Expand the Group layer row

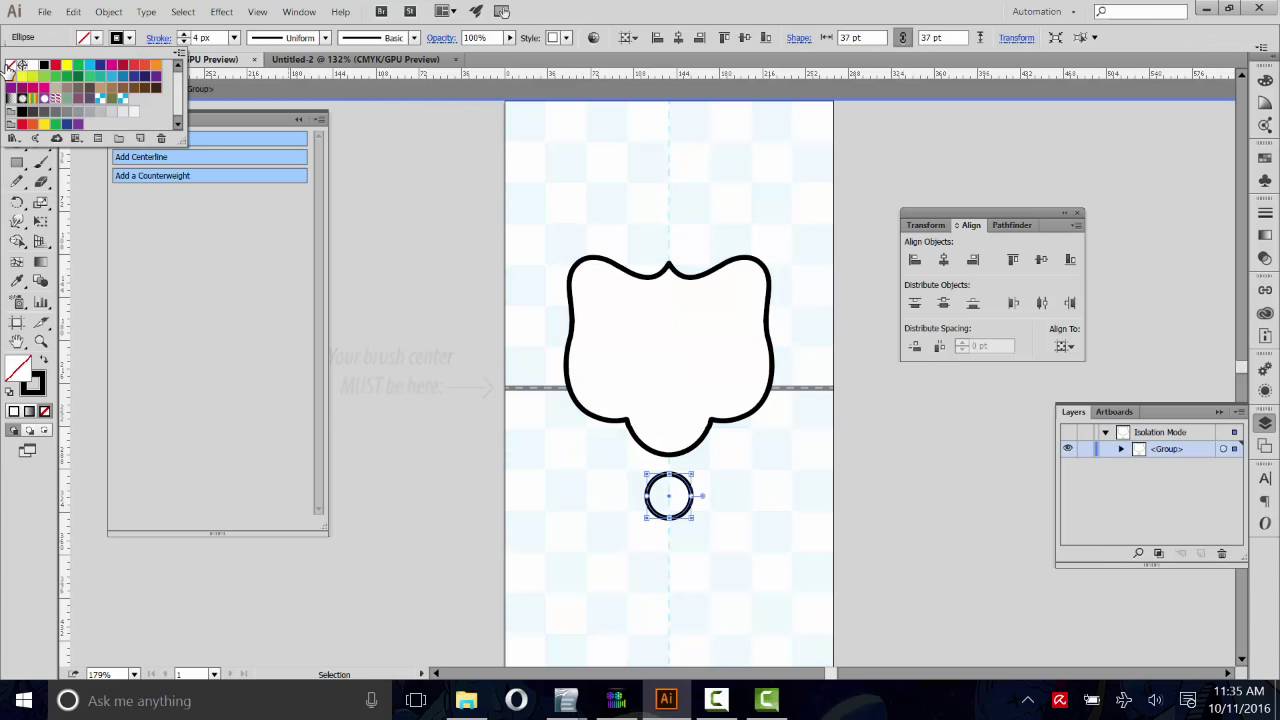tap(1121, 449)
